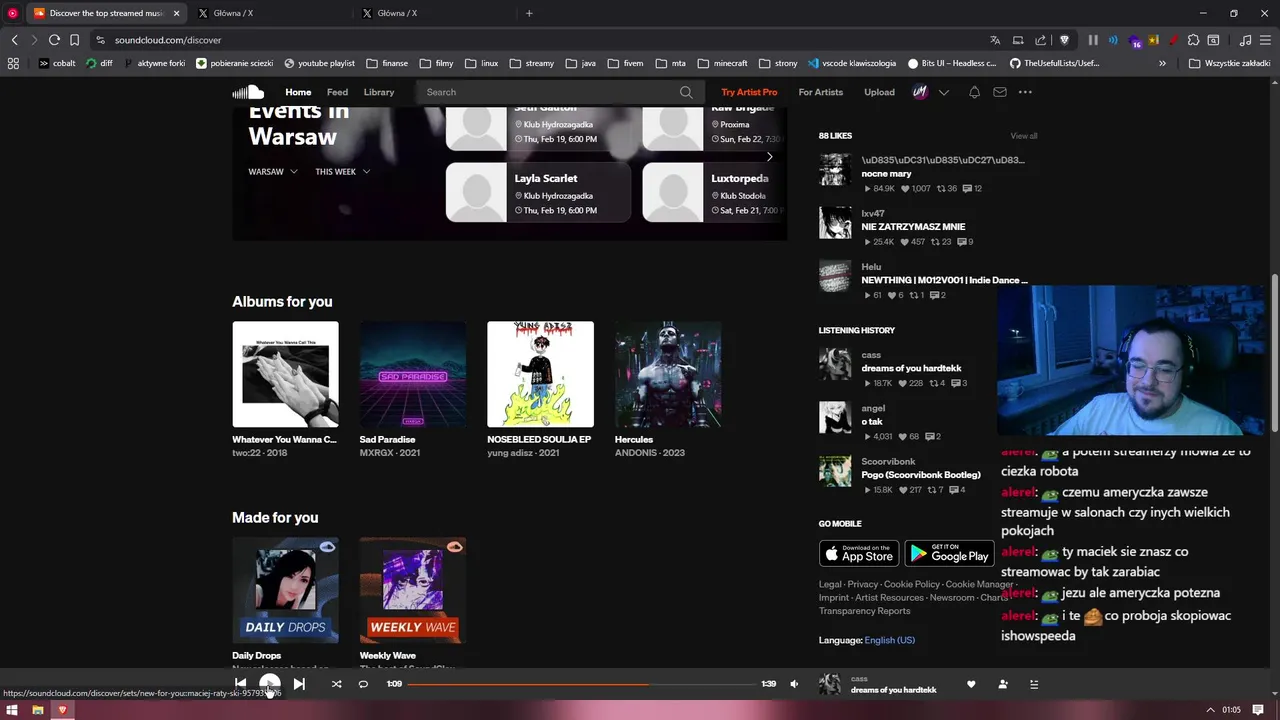Click Get it on Google Play badge
The image size is (1280, 720).
pyautogui.click(x=949, y=553)
